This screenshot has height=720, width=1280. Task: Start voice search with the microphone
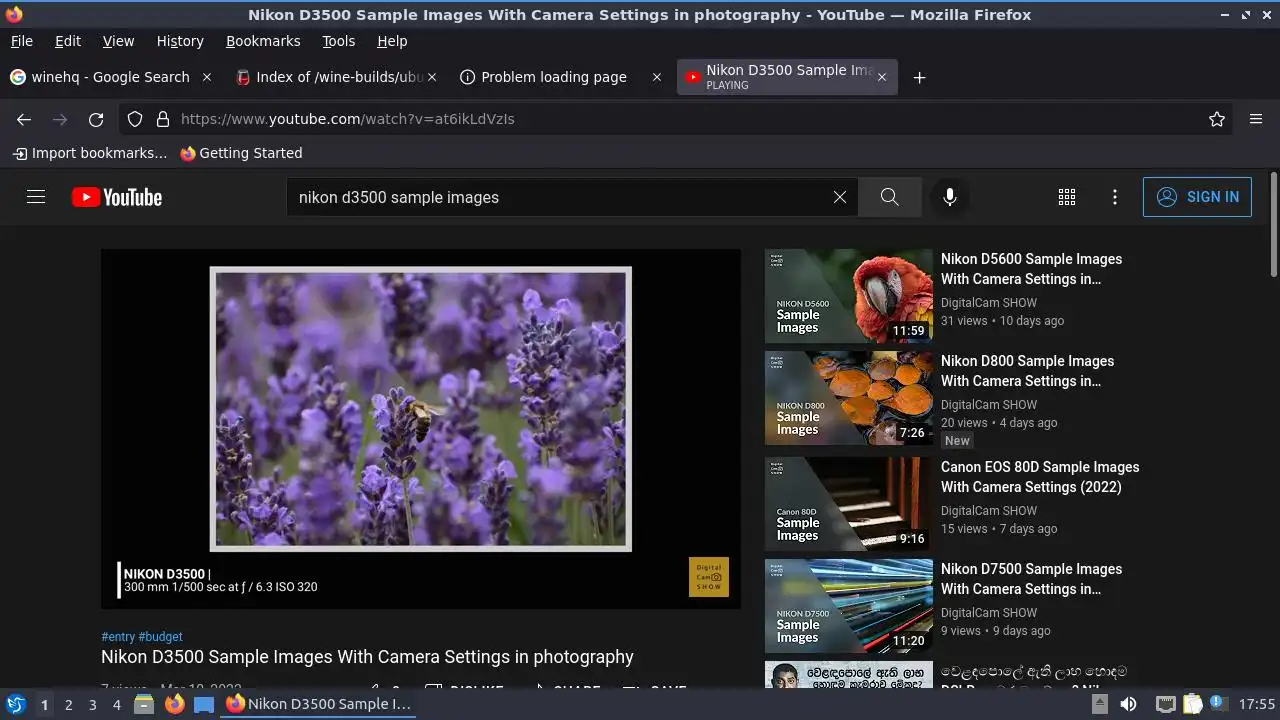pos(950,197)
